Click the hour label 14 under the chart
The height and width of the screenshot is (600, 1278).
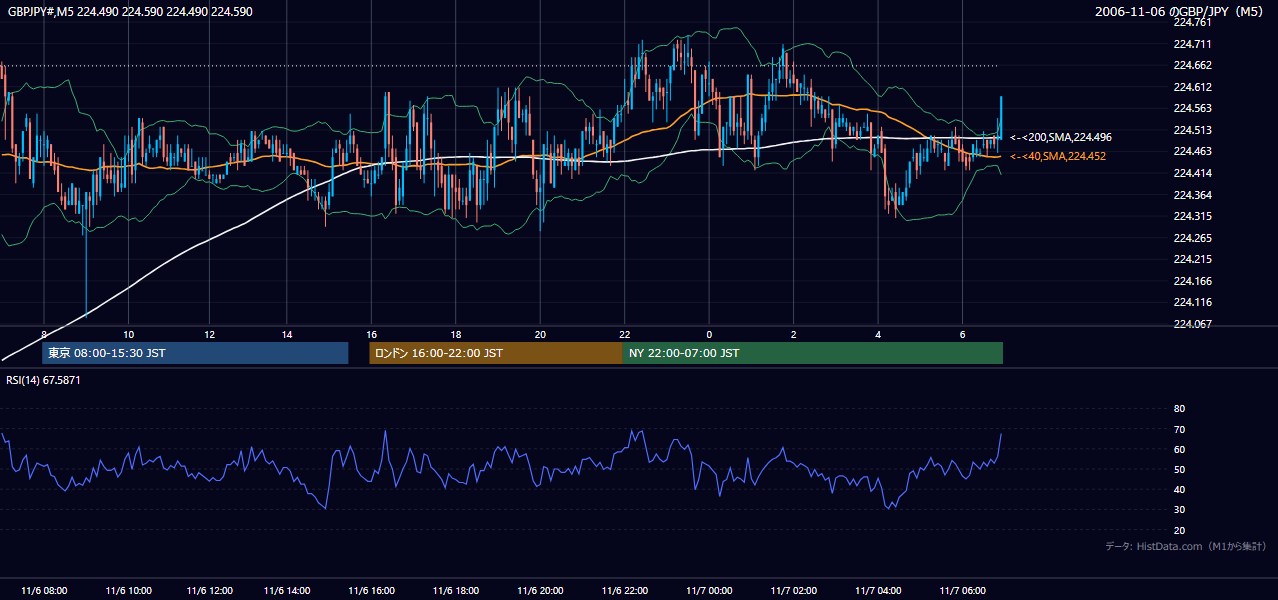click(x=287, y=334)
